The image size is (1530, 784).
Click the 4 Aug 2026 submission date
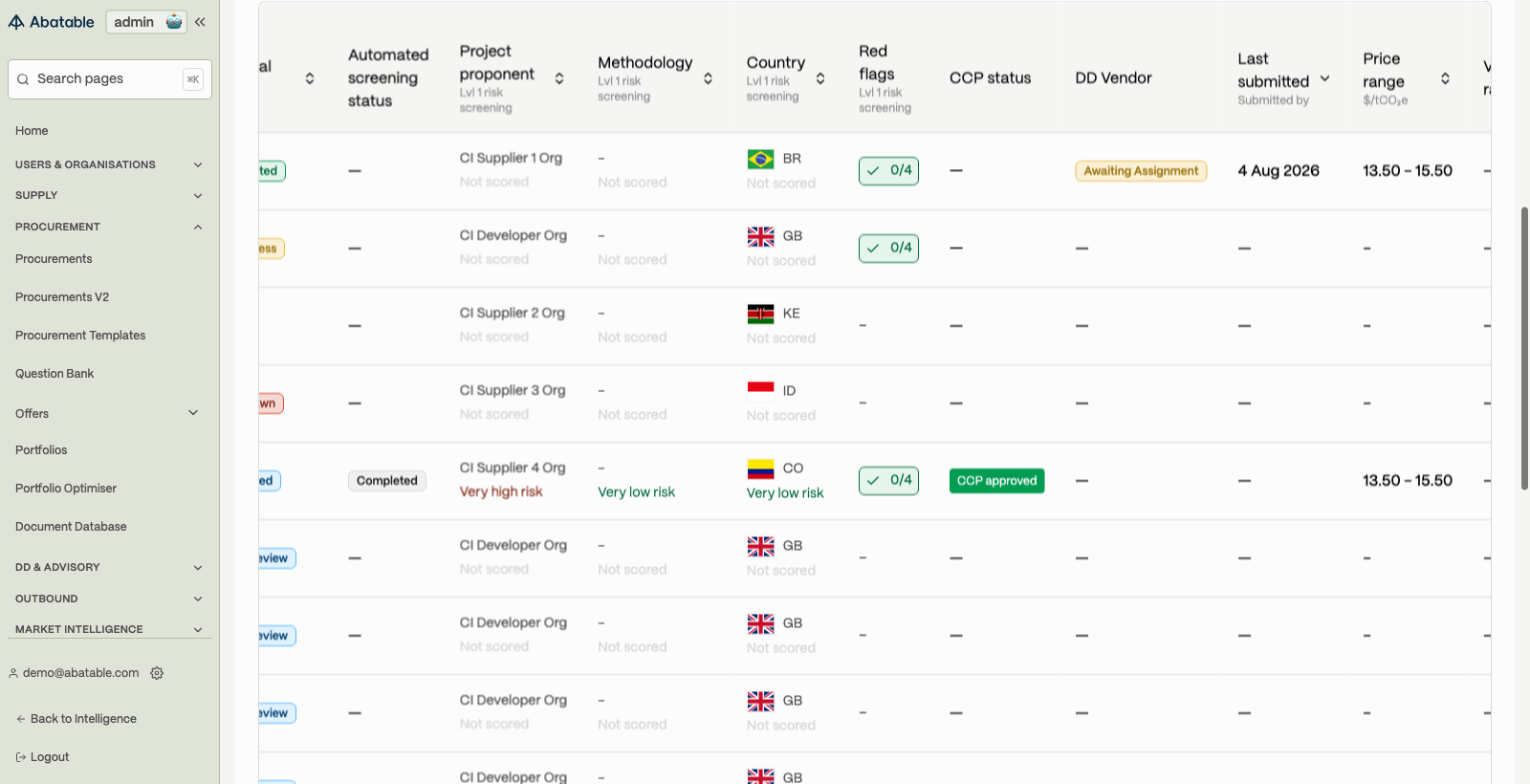coord(1279,171)
